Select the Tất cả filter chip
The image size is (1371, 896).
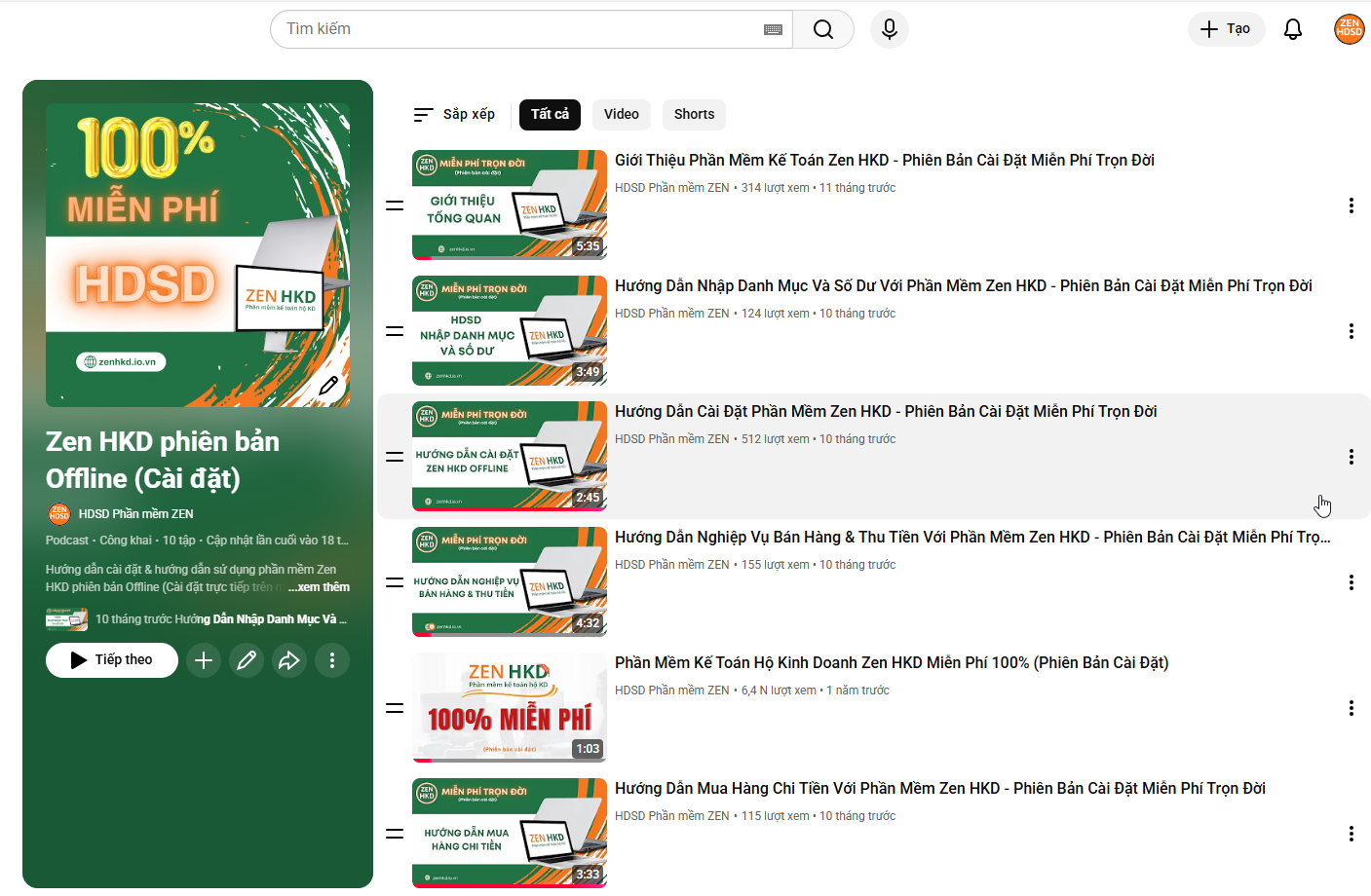click(550, 115)
